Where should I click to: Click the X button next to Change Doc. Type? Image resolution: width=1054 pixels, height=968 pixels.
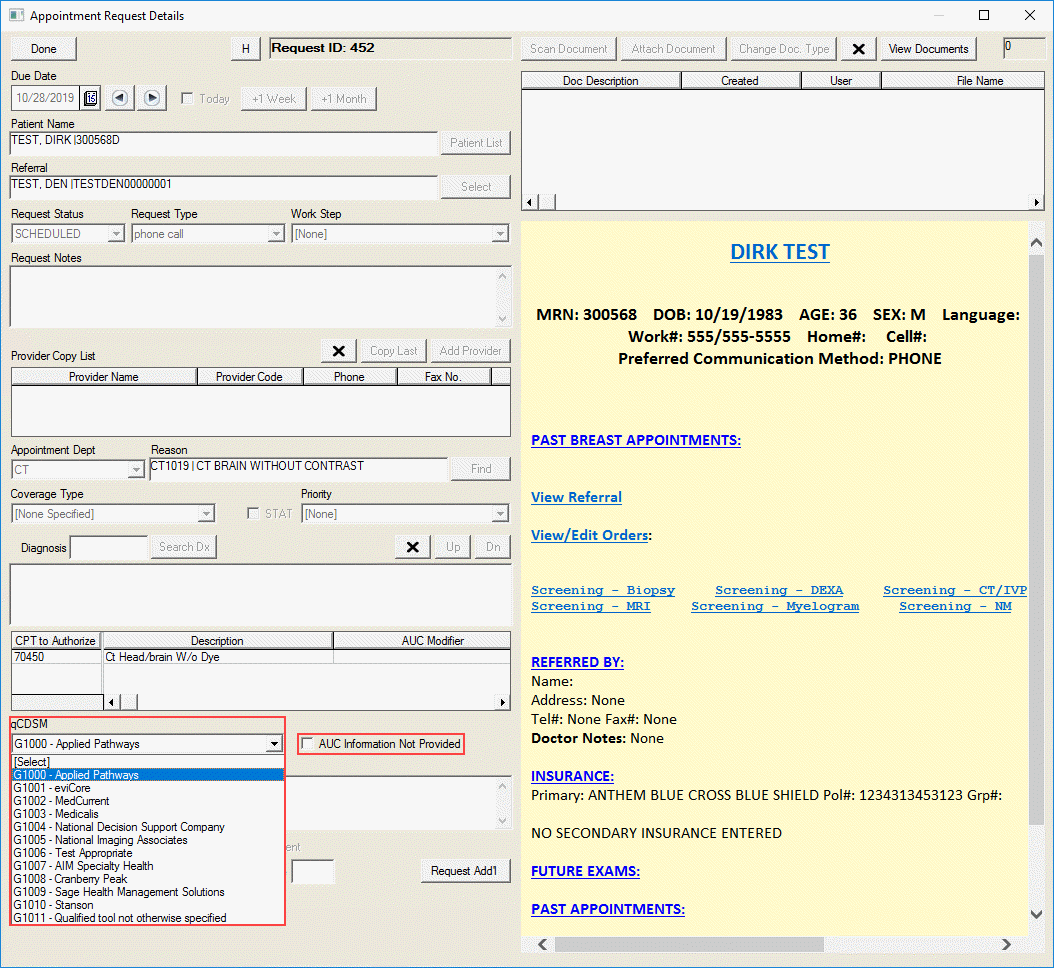858,49
